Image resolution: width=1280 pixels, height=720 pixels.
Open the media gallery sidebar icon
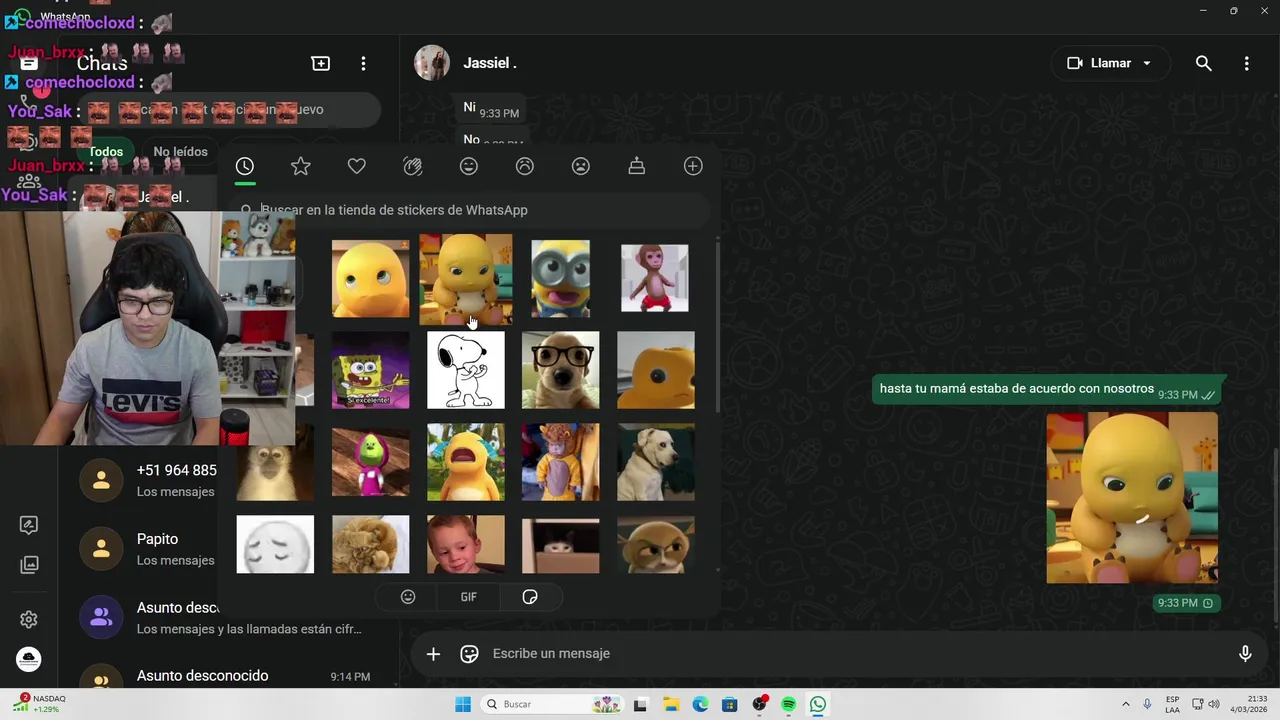click(29, 565)
